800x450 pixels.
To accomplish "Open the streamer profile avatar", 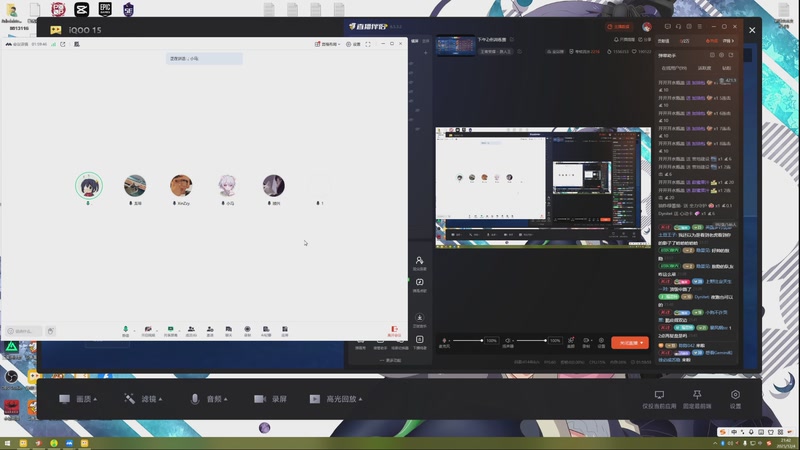I will 646,27.
